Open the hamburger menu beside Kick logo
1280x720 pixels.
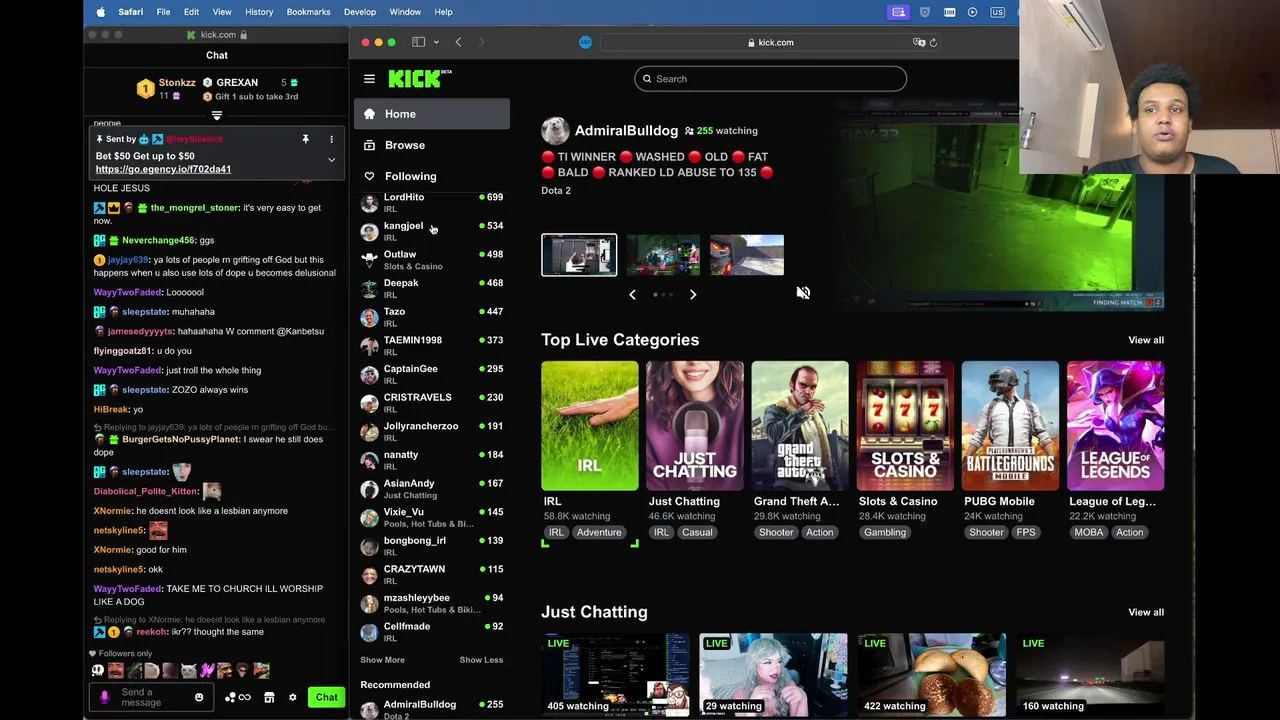[x=369, y=79]
